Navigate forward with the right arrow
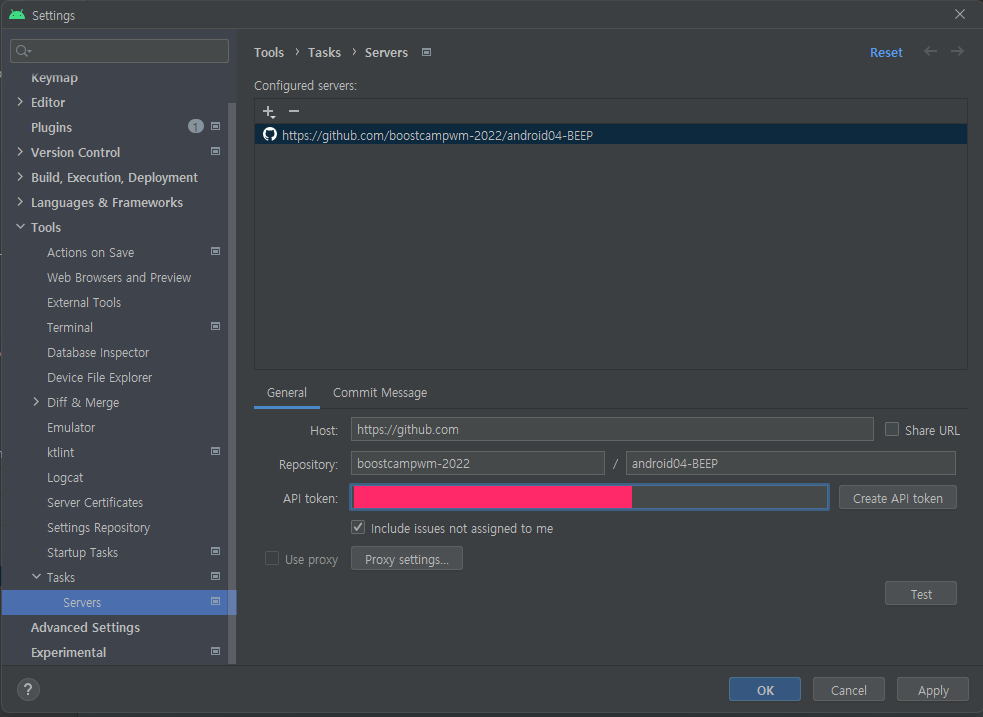This screenshot has height=717, width=983. (957, 51)
